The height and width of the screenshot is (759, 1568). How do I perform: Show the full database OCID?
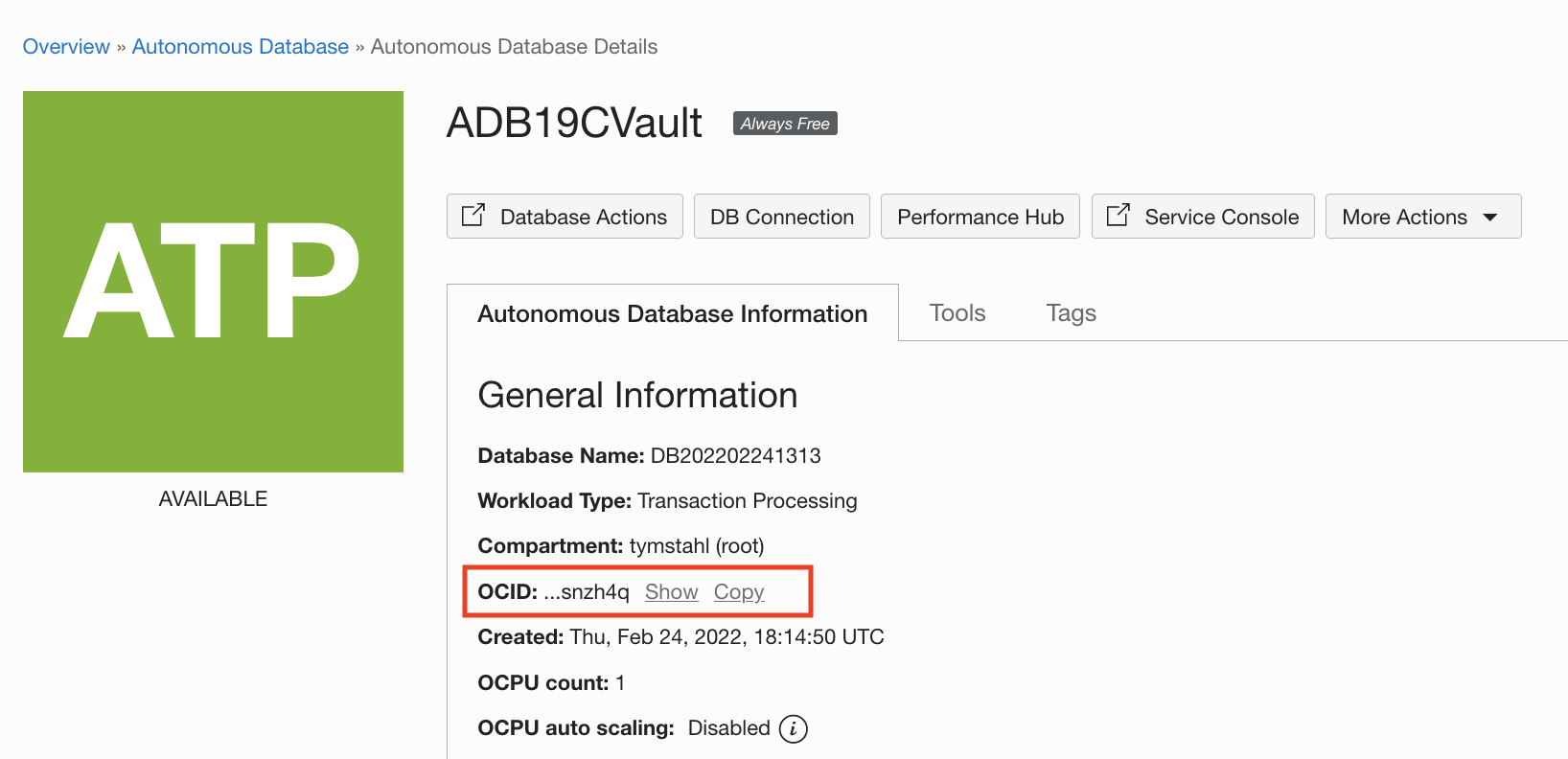point(671,591)
